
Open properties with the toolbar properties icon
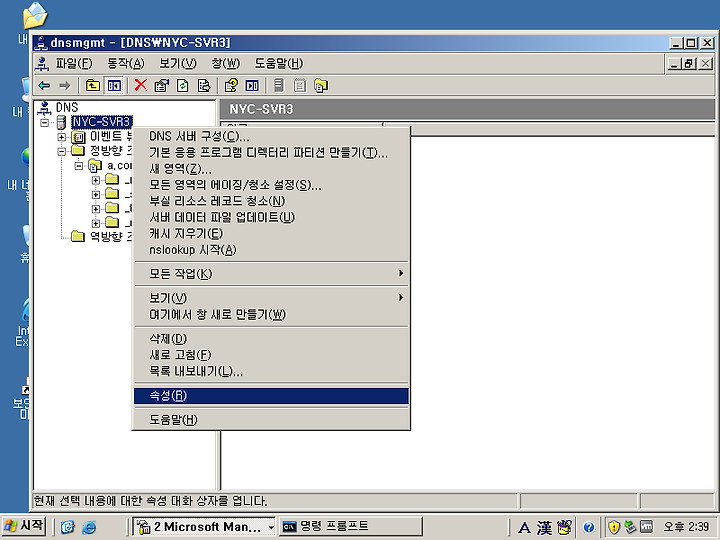[x=162, y=85]
